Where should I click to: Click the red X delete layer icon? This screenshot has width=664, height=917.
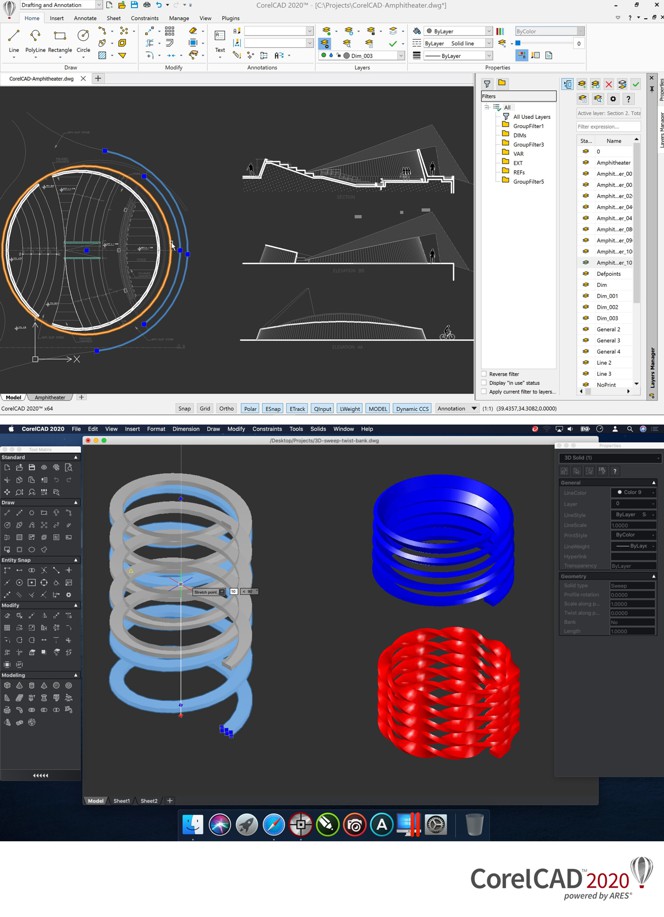tap(609, 85)
